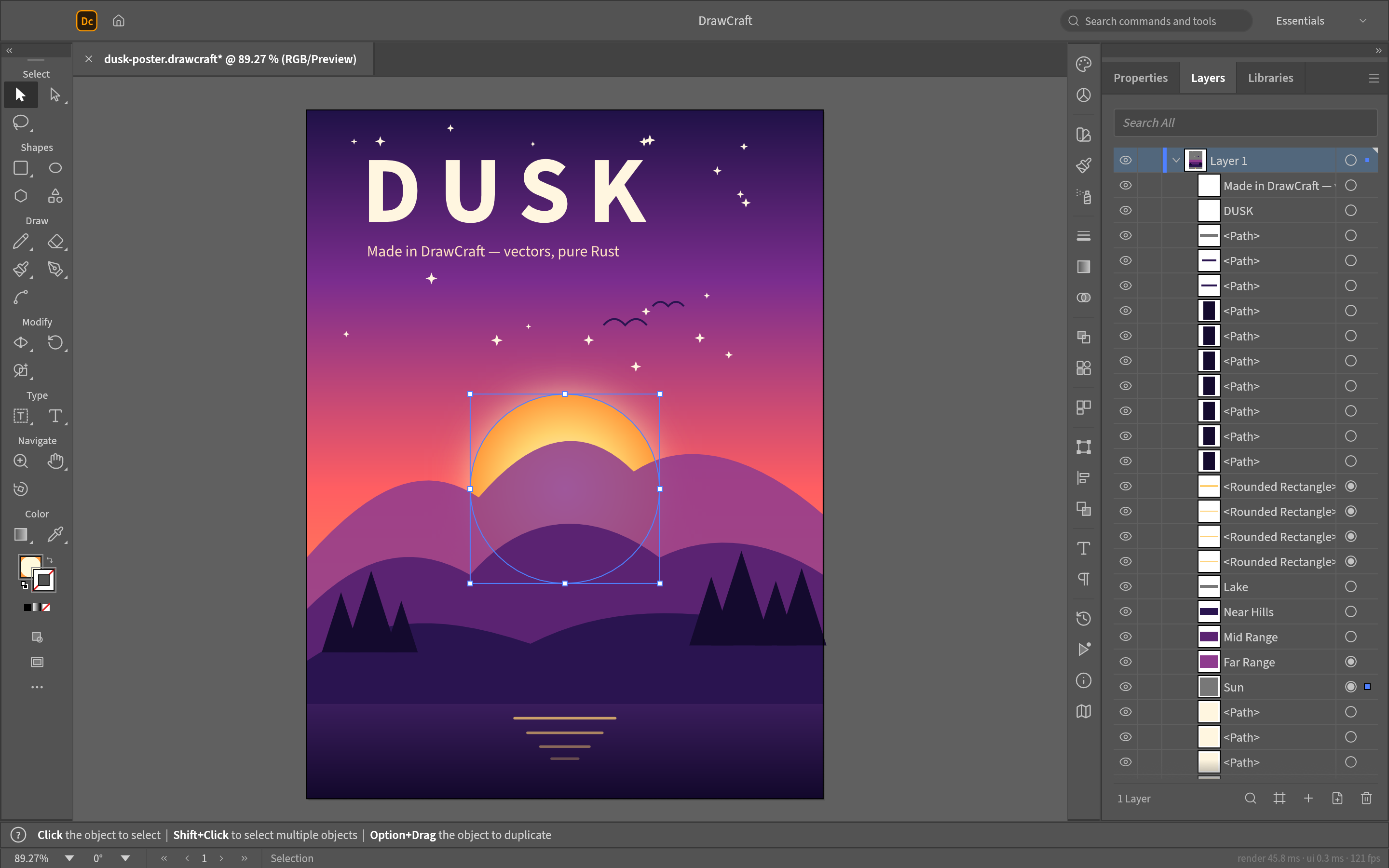1389x868 pixels.
Task: Click the Search All layers field
Action: [x=1245, y=123]
